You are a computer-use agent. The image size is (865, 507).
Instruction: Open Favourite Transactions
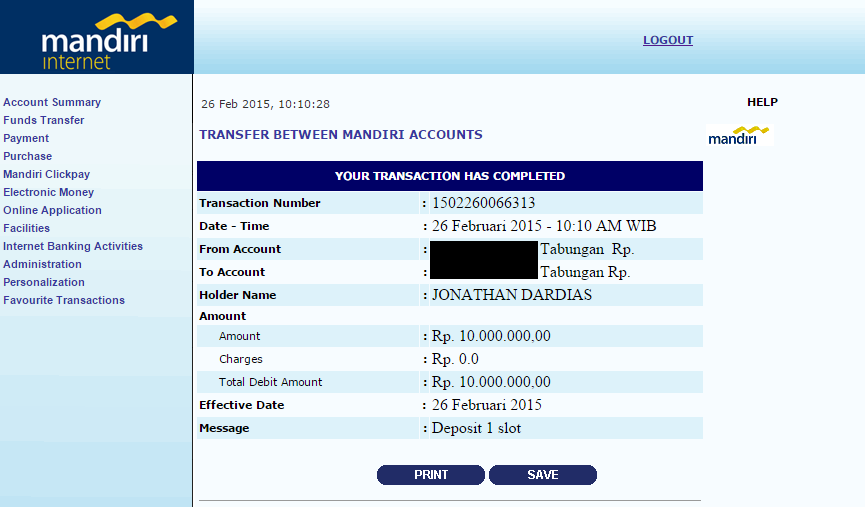(x=64, y=300)
